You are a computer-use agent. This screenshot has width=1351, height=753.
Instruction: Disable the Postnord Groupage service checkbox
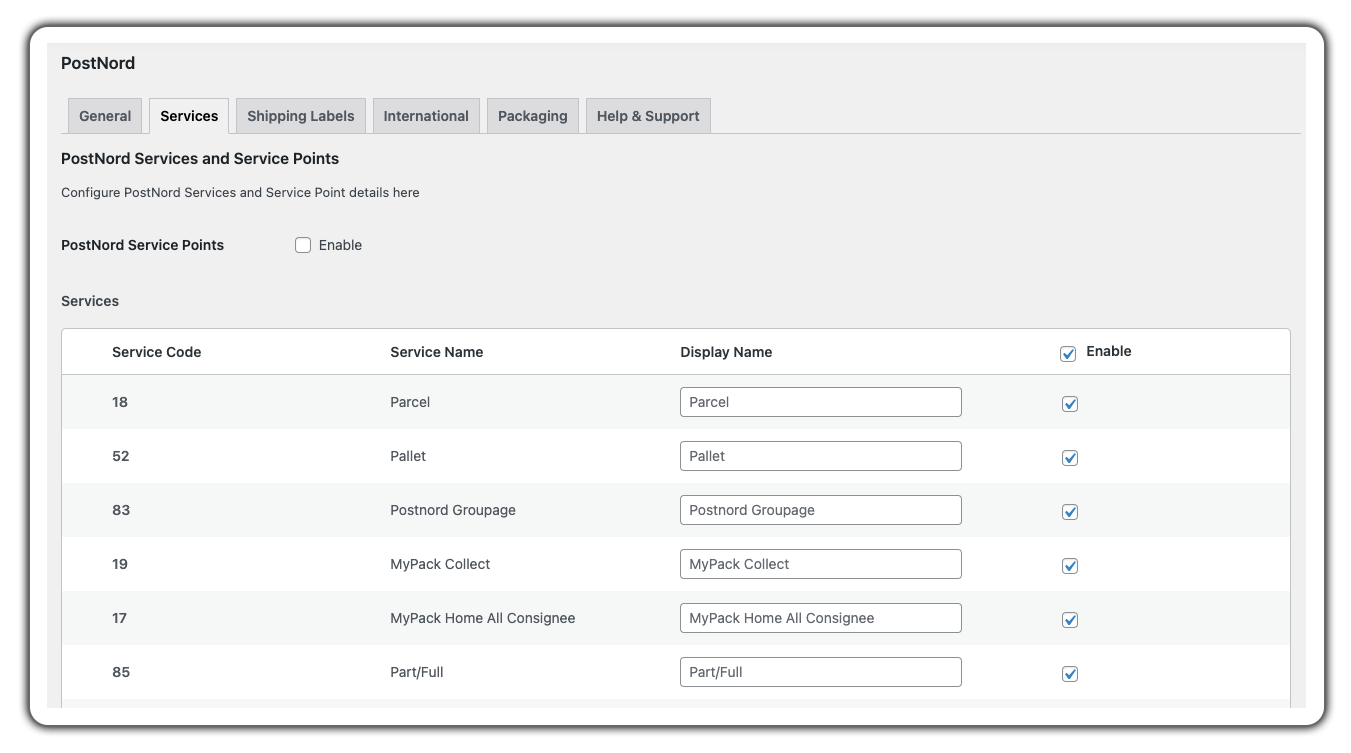(x=1070, y=512)
